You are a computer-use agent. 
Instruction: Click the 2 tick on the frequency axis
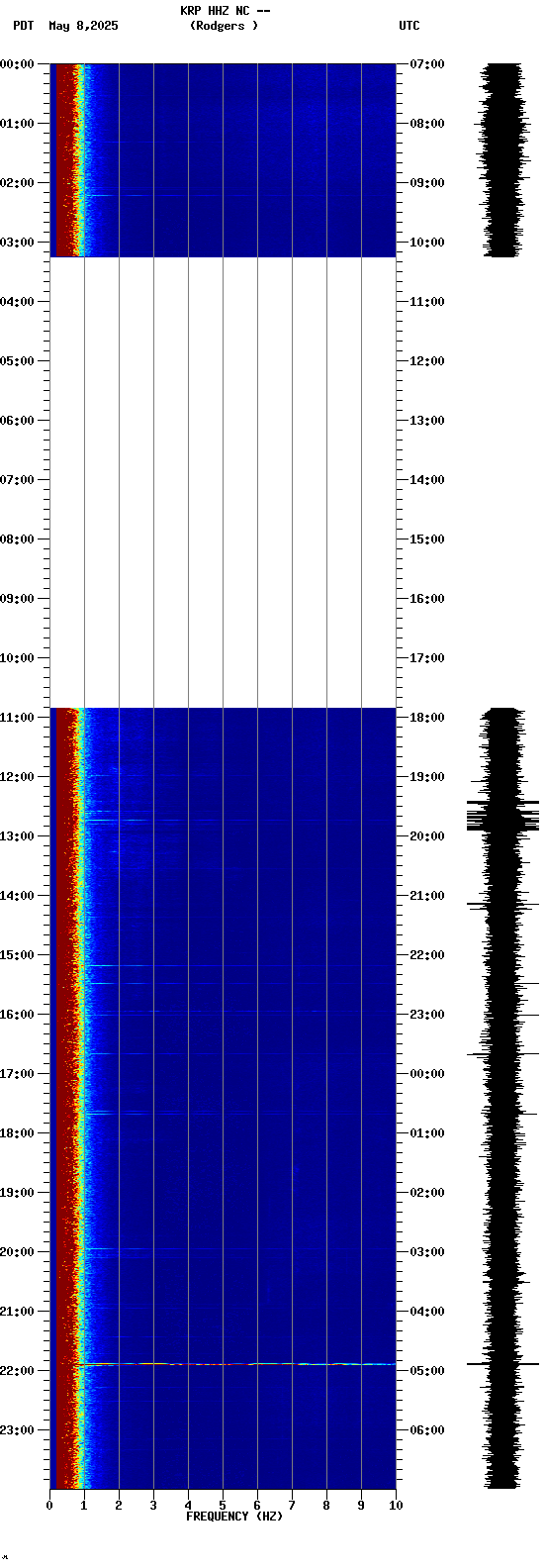[x=119, y=1506]
